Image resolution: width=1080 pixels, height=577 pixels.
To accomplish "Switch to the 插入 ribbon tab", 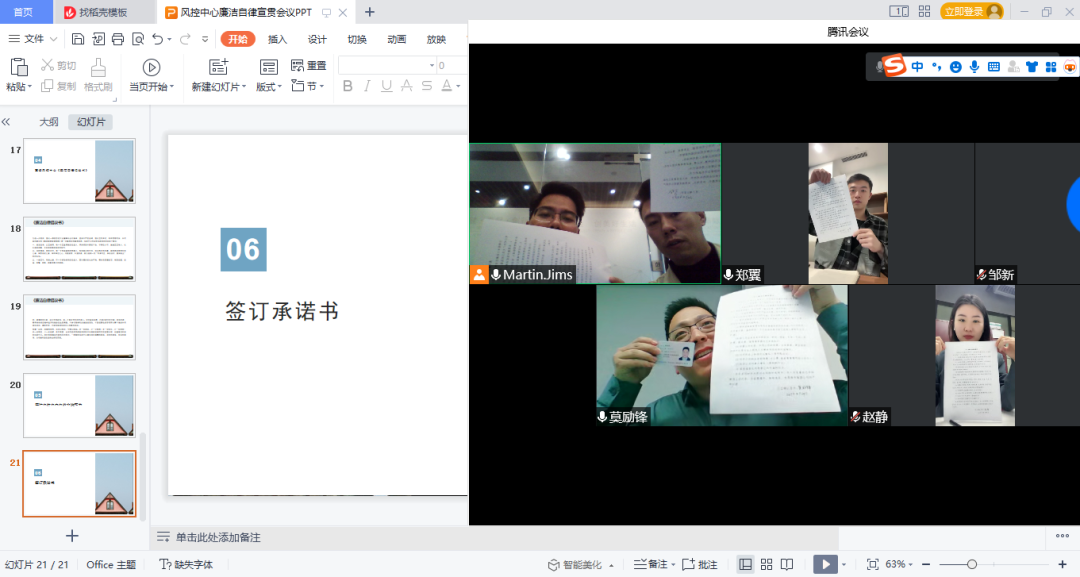I will (x=277, y=39).
